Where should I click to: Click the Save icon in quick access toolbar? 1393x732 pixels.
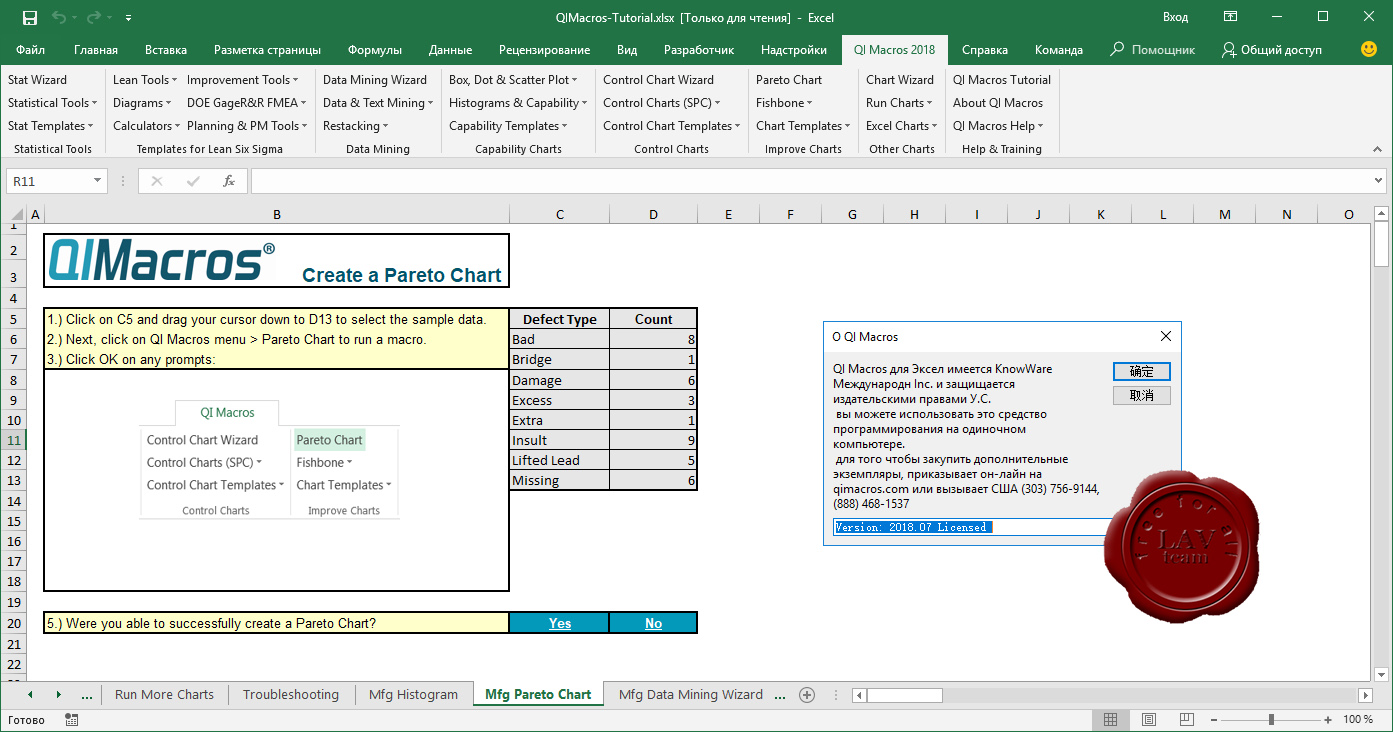click(29, 17)
